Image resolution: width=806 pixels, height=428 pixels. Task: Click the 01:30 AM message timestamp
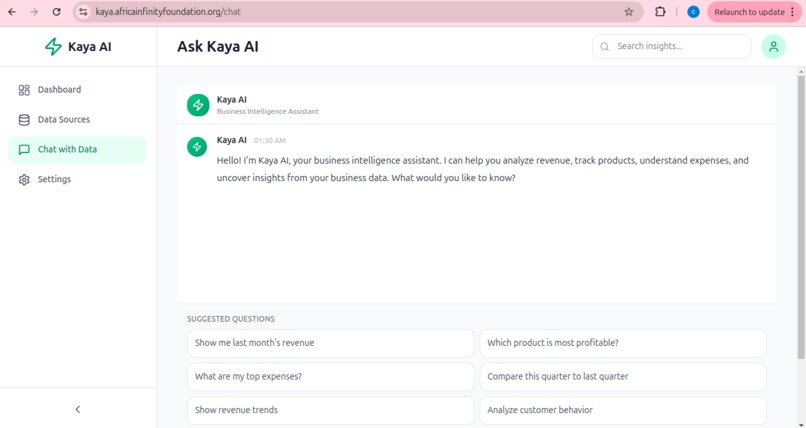click(269, 140)
